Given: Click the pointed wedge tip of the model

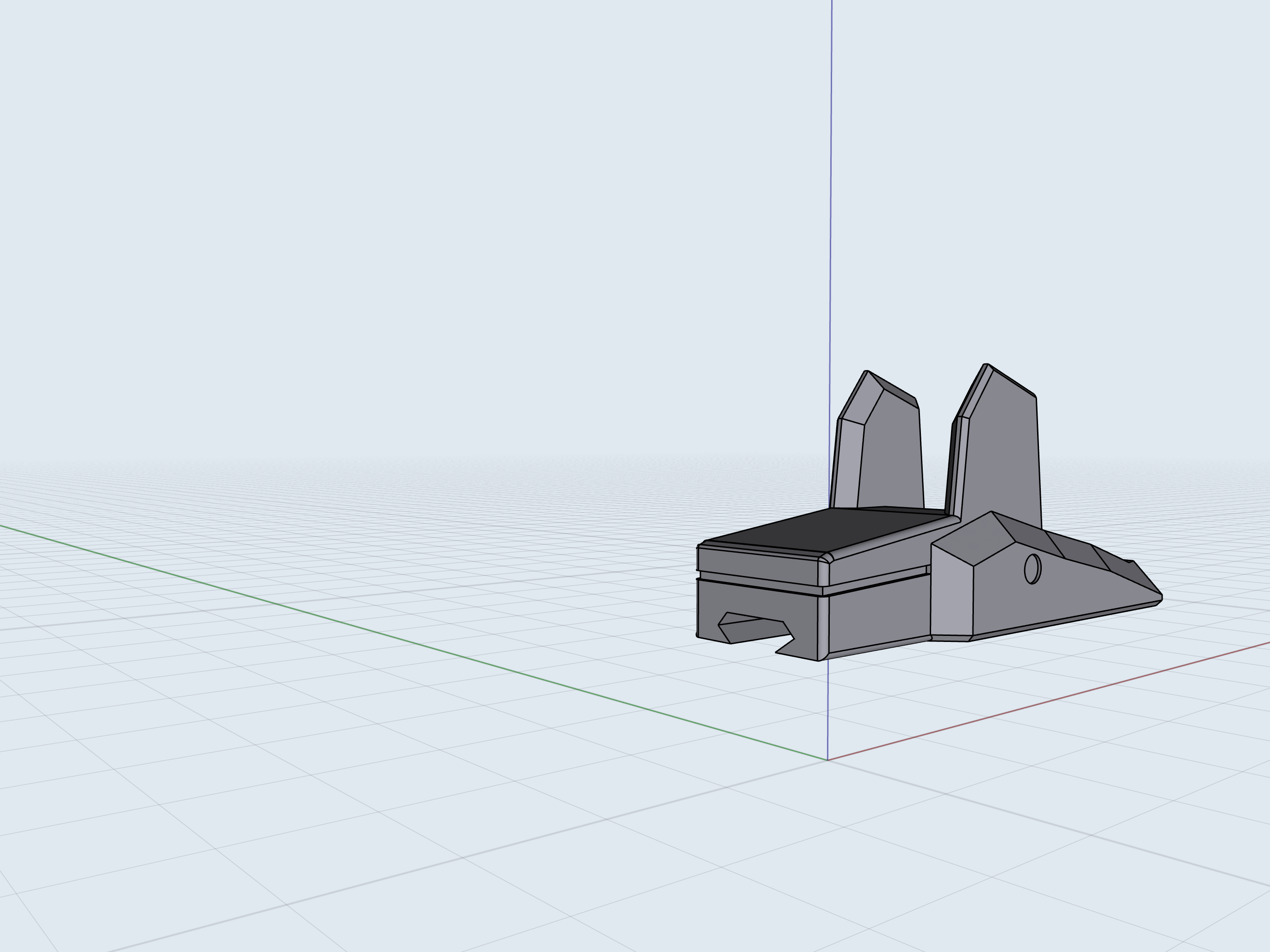Looking at the screenshot, I should [x=1158, y=597].
